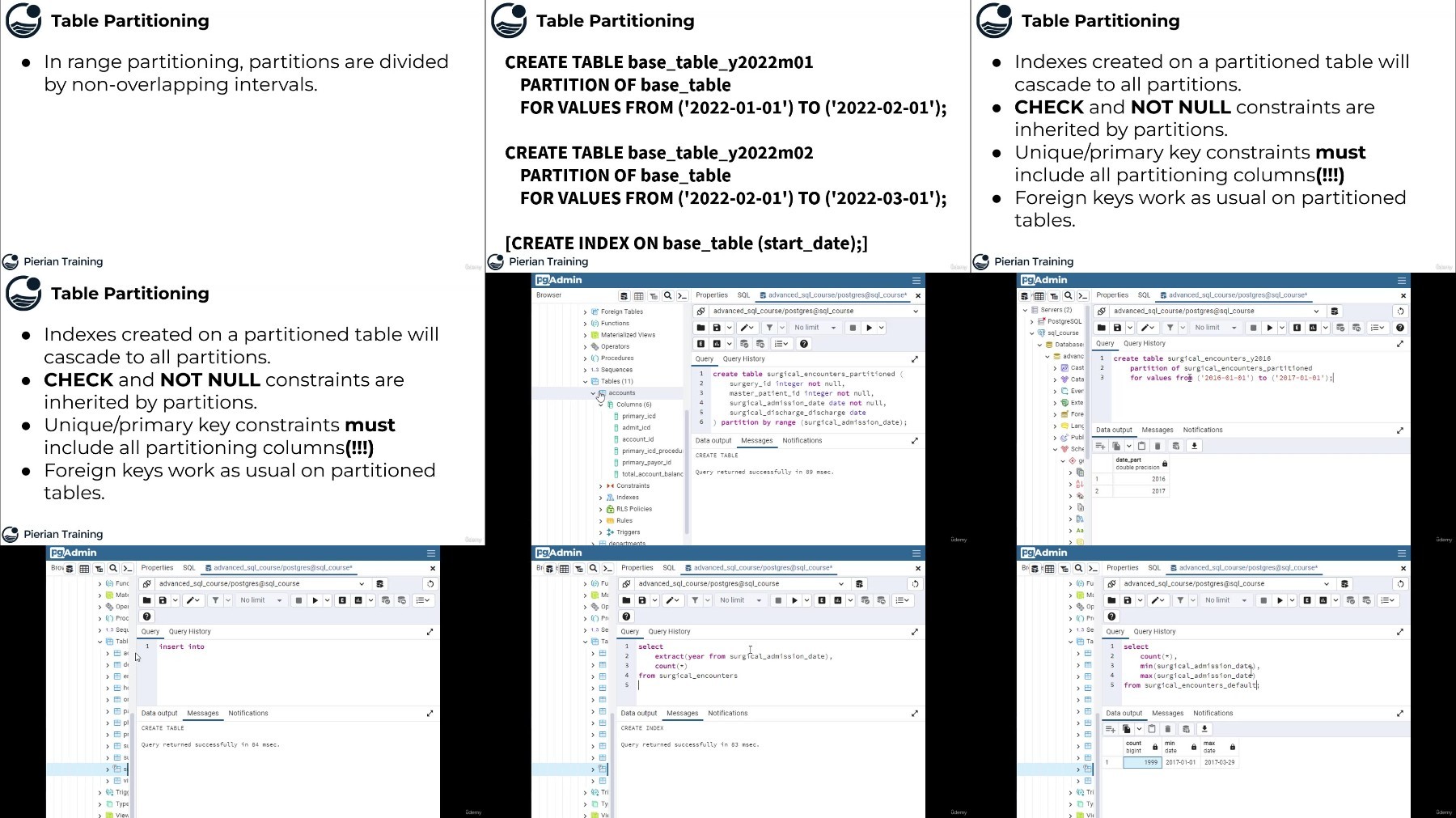
Task: Click Search Objects magnifier in surgical_encounters_partitioned panel
Action: tap(668, 296)
